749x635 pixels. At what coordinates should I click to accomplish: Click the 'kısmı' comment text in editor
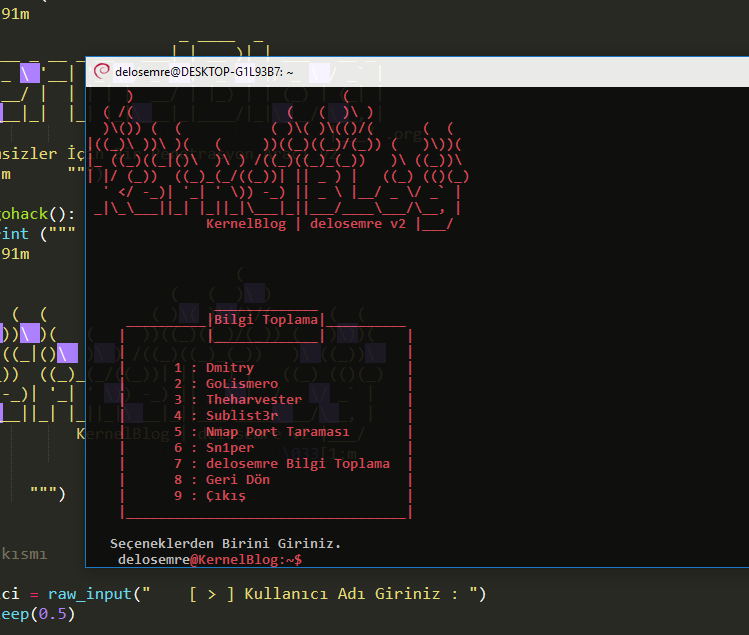pyautogui.click(x=24, y=554)
